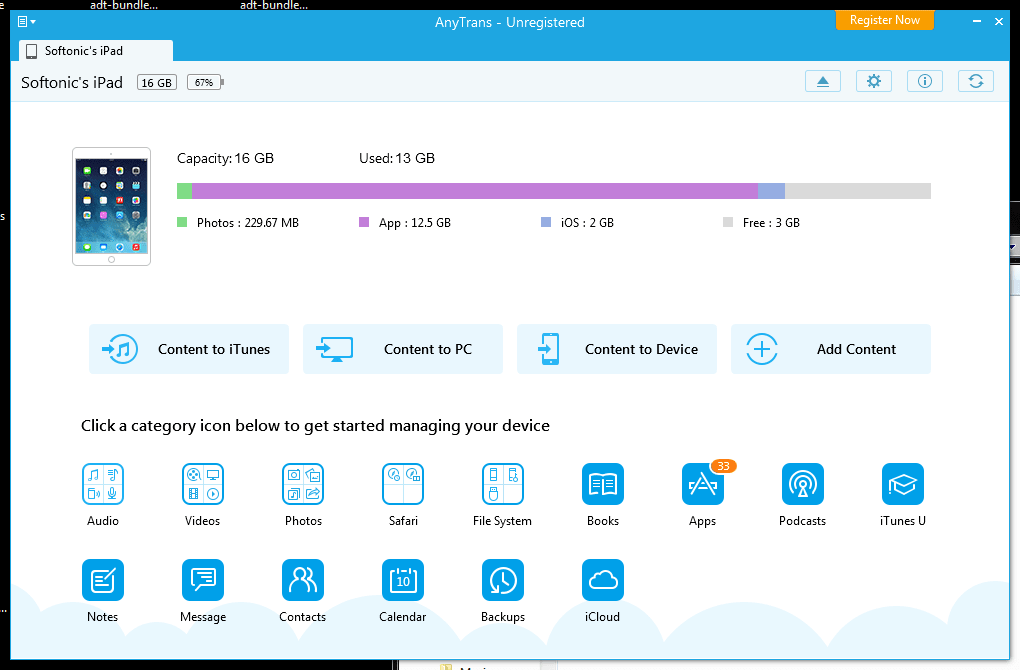This screenshot has height=670, width=1020.
Task: Open the Notes category
Action: [103, 580]
